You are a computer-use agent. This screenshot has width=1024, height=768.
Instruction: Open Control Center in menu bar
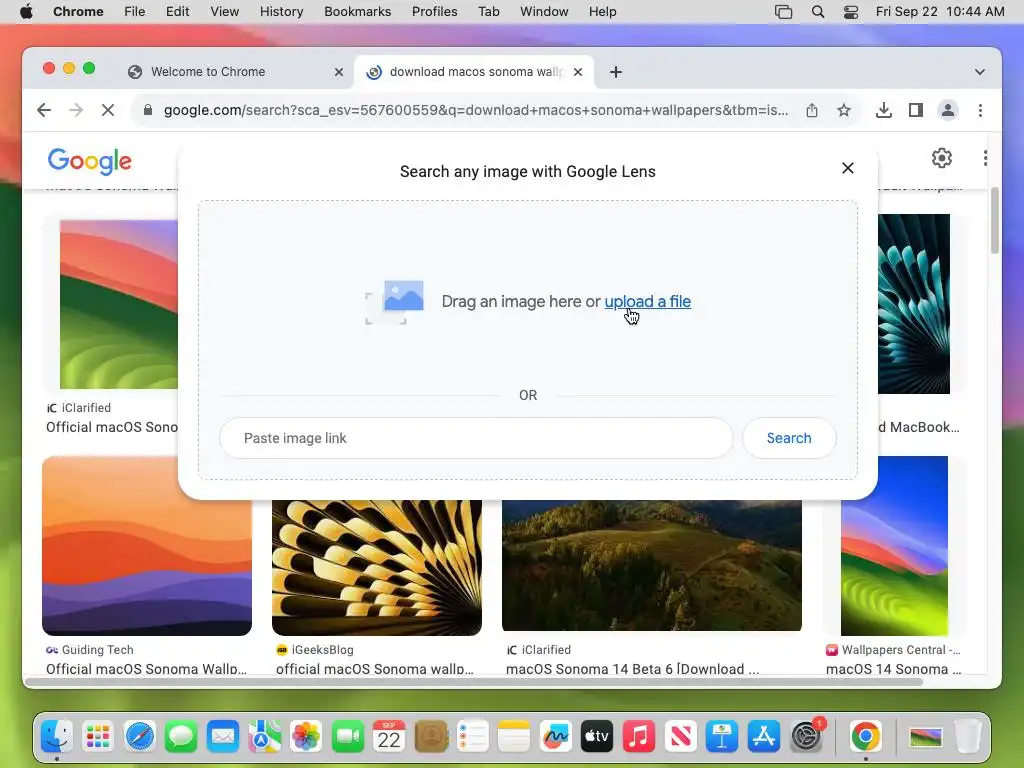click(851, 12)
